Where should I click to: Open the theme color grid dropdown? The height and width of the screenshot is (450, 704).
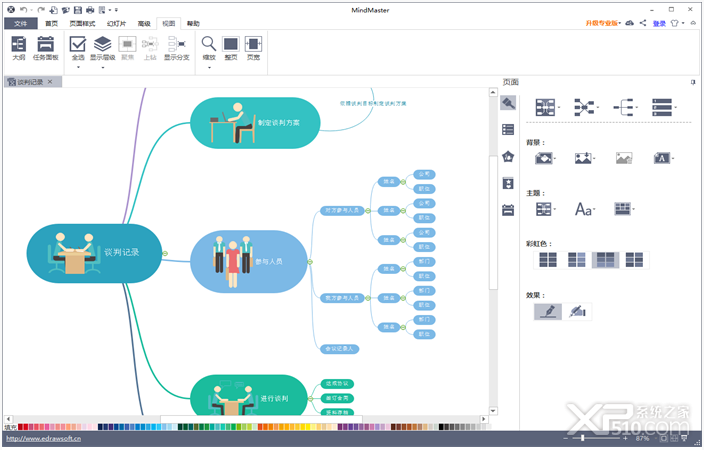(625, 208)
